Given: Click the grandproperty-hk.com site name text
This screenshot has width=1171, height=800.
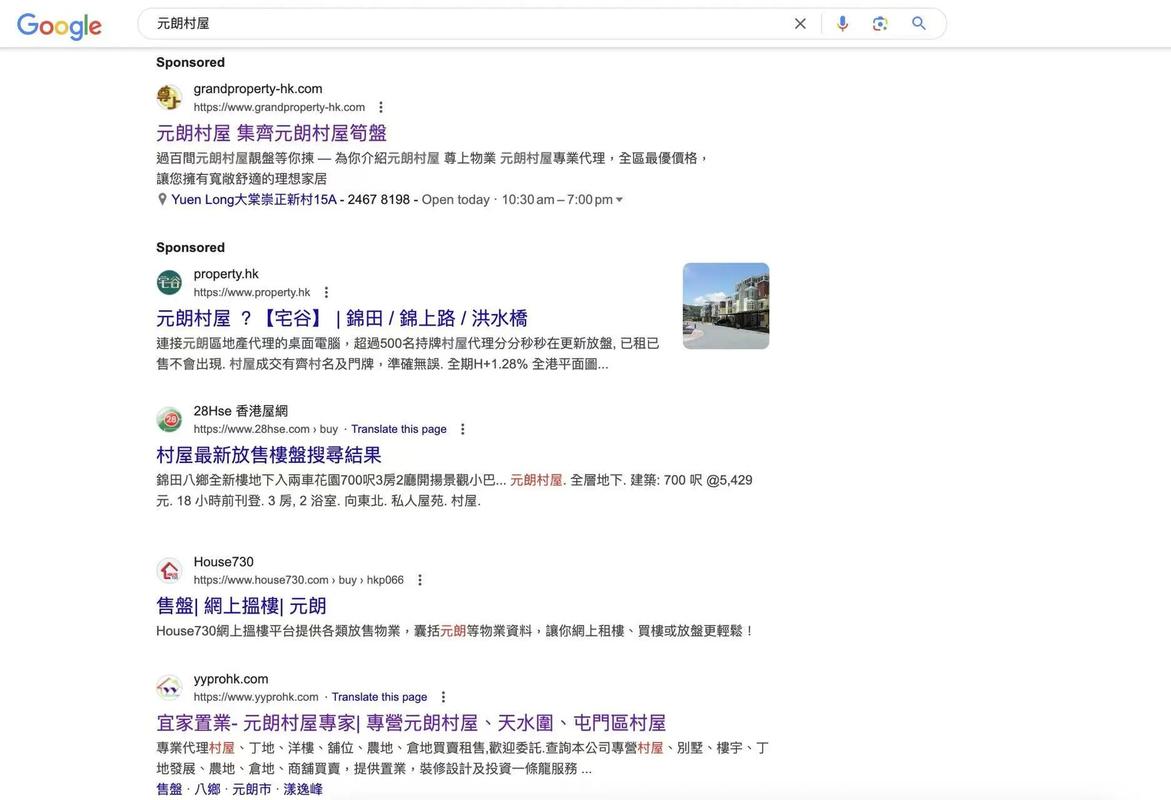Looking at the screenshot, I should (x=258, y=89).
